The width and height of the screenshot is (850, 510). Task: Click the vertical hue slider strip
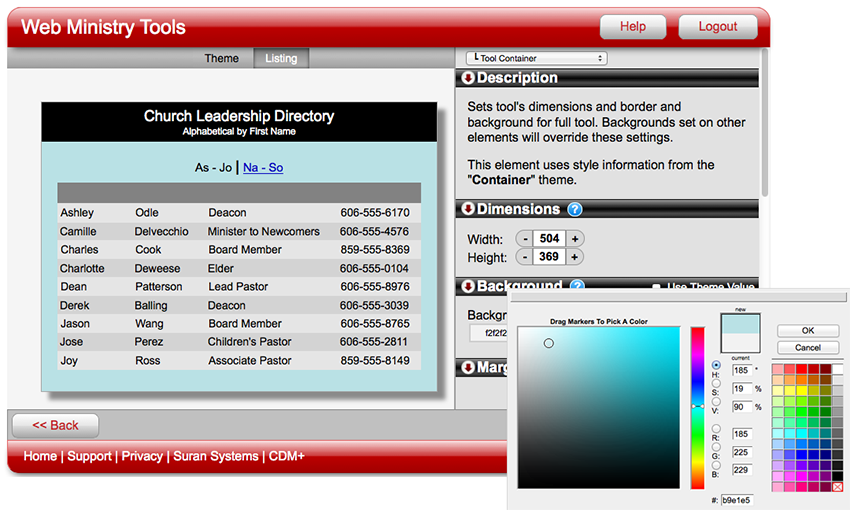click(x=697, y=405)
